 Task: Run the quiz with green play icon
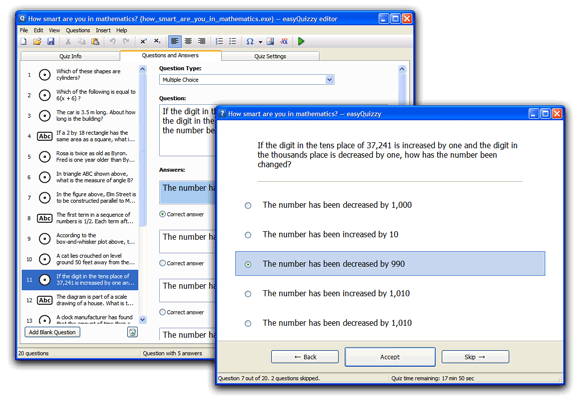(x=301, y=41)
